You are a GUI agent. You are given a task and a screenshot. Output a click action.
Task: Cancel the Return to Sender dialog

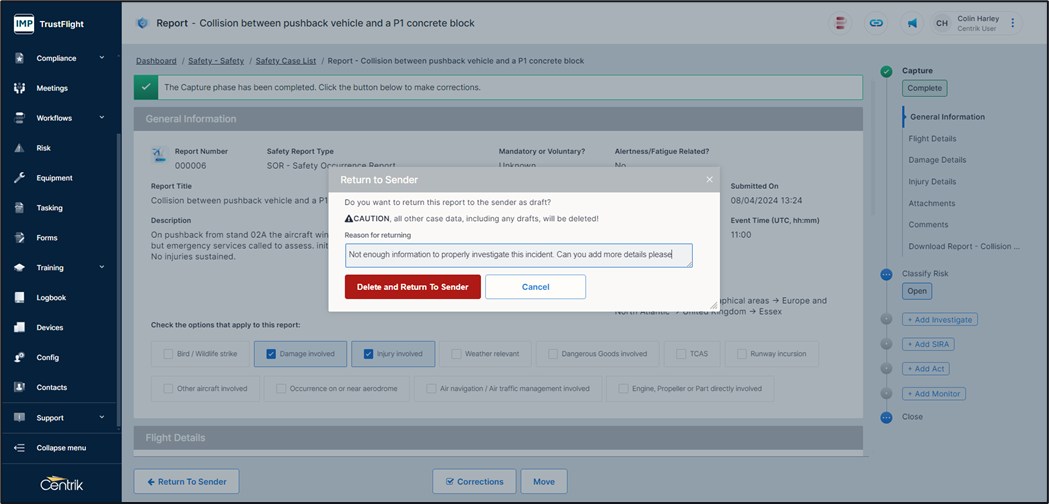(535, 286)
